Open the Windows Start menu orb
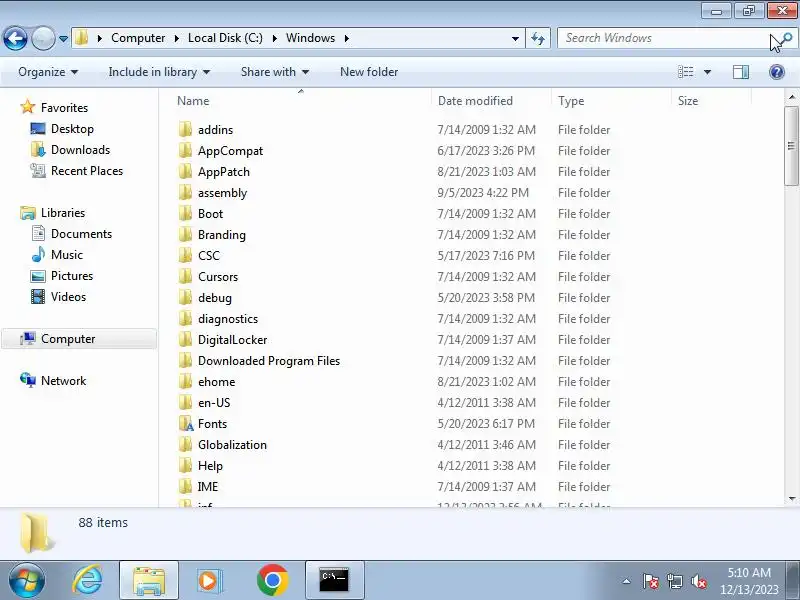800x600 pixels. [x=27, y=580]
